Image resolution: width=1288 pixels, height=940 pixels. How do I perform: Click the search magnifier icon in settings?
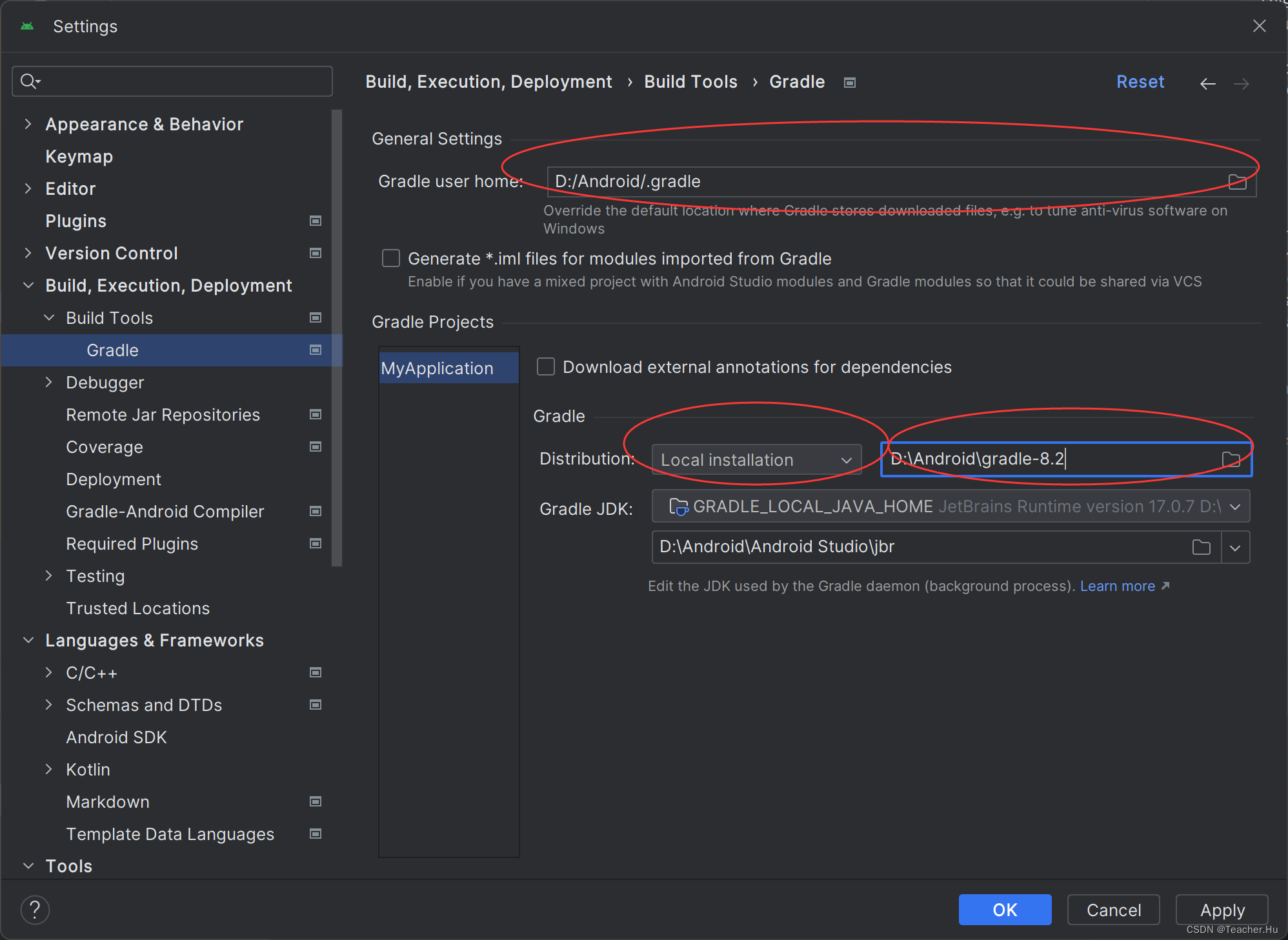pyautogui.click(x=30, y=81)
